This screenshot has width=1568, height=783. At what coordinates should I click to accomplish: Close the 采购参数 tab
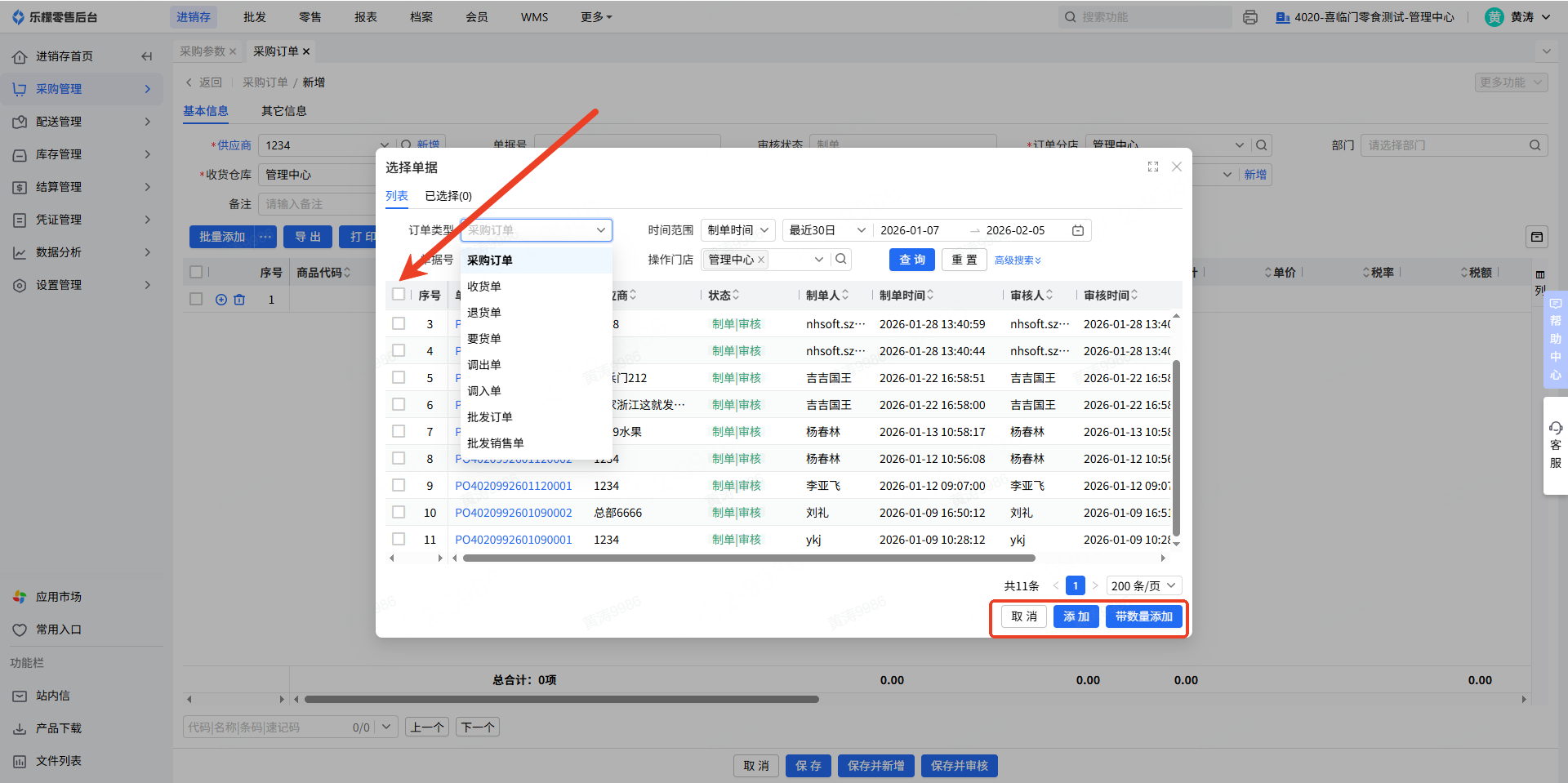[233, 51]
